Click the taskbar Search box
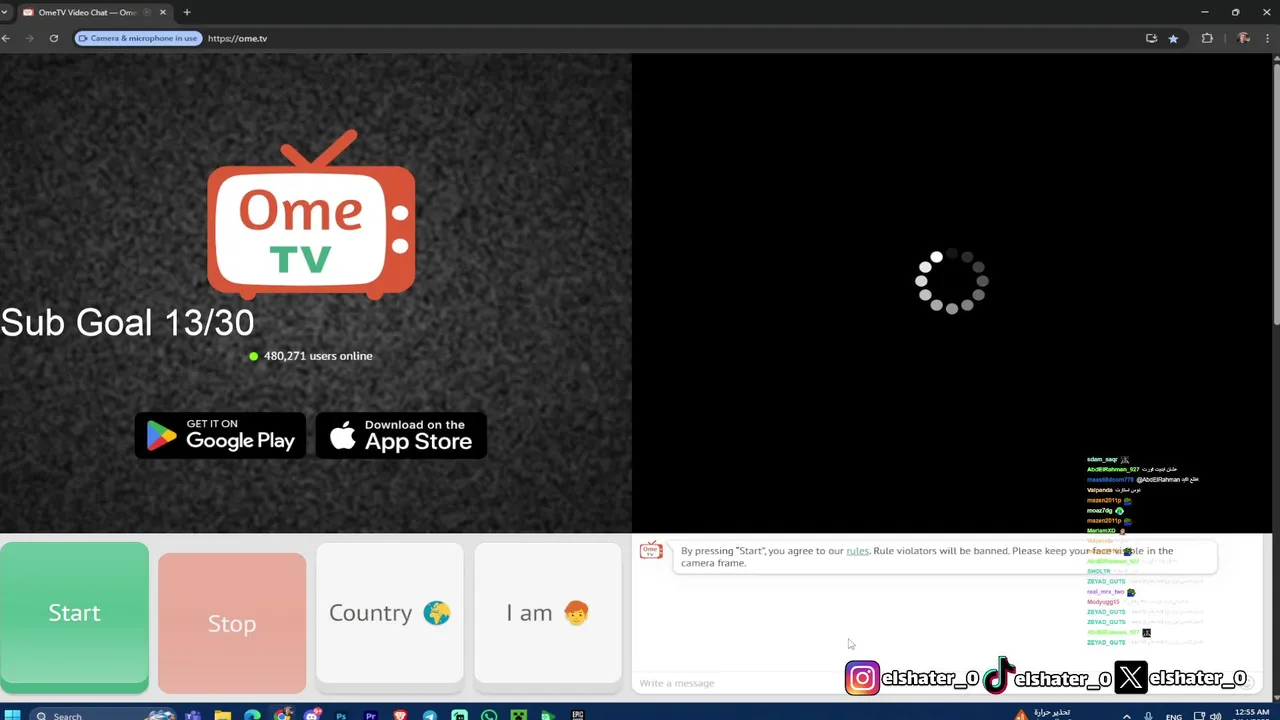 click(105, 715)
